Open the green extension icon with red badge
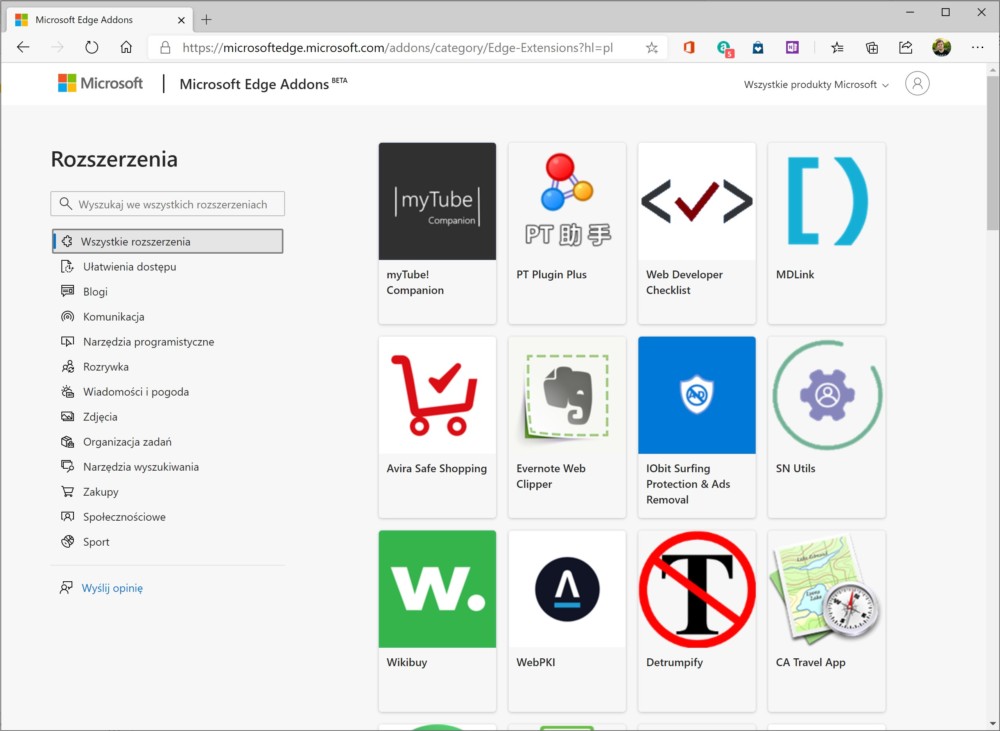The width and height of the screenshot is (1000, 731). tap(724, 48)
